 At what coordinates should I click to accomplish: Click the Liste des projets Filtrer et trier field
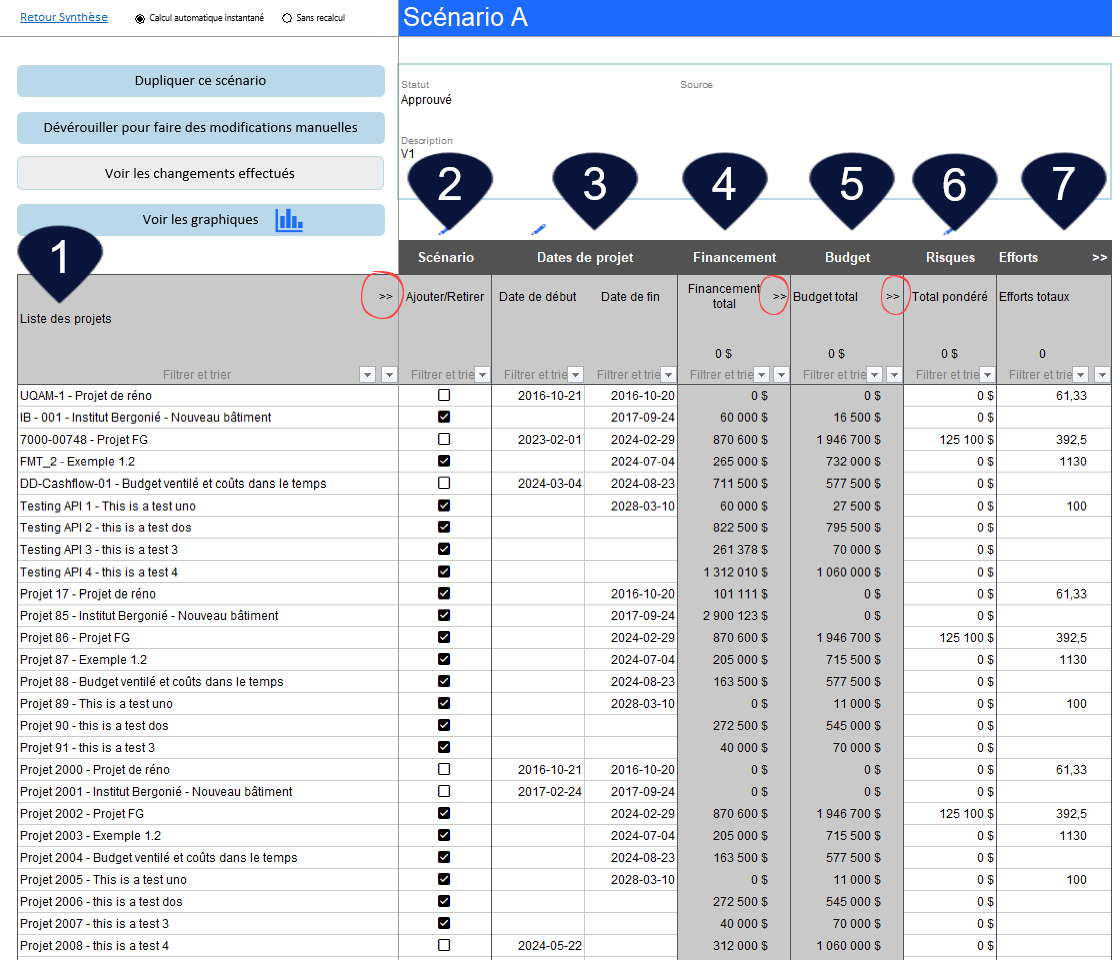pyautogui.click(x=197, y=374)
